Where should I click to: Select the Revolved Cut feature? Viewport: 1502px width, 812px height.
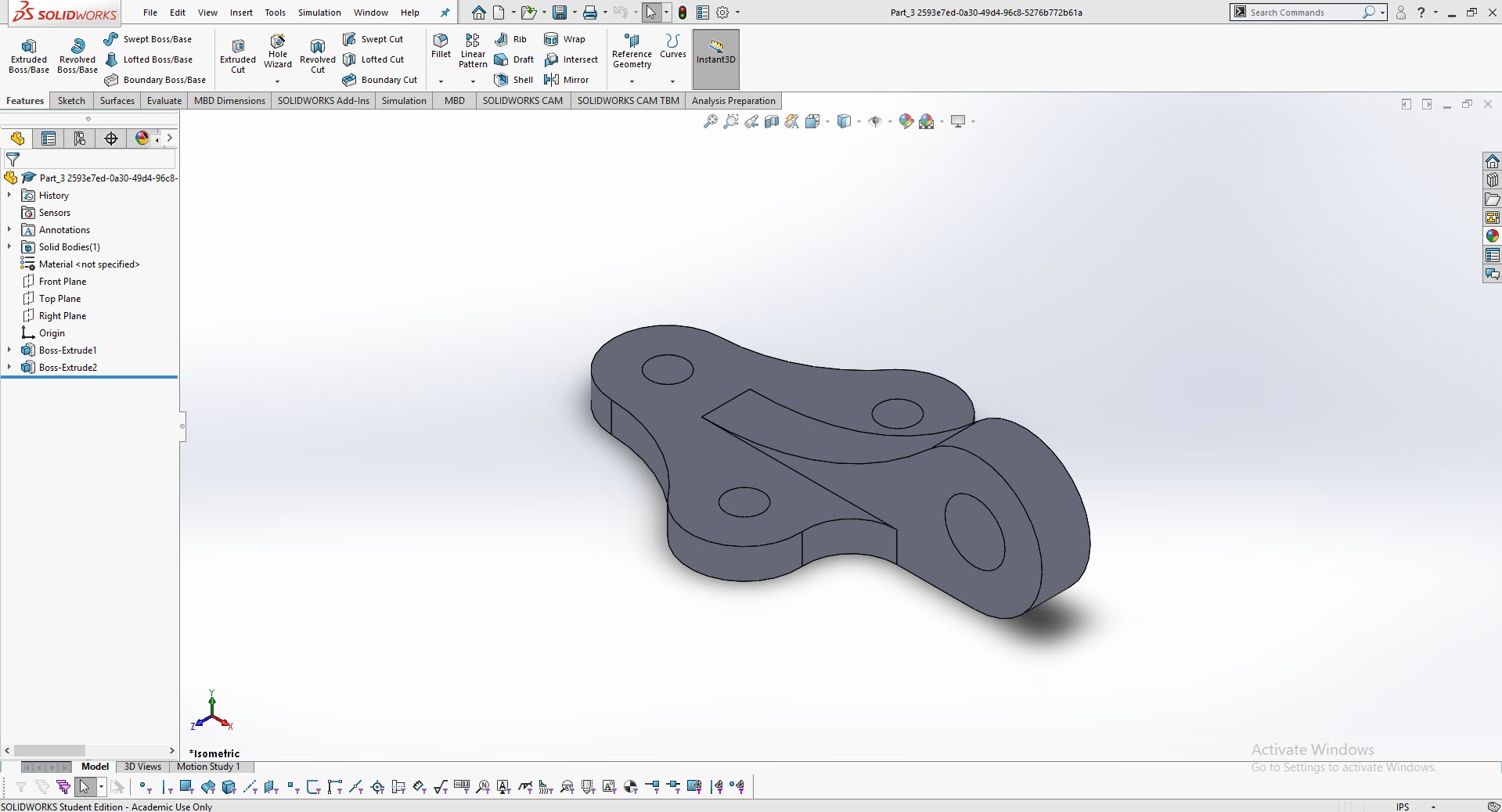[x=317, y=55]
